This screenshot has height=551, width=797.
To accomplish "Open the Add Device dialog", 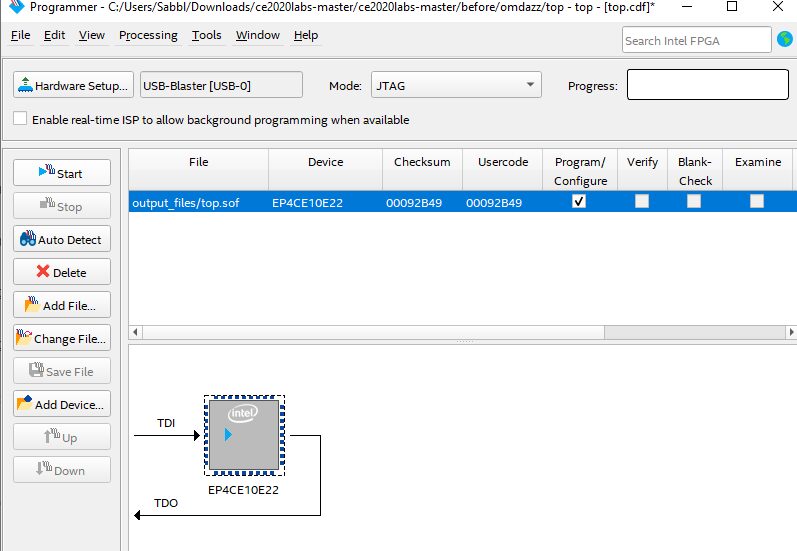I will 62,404.
